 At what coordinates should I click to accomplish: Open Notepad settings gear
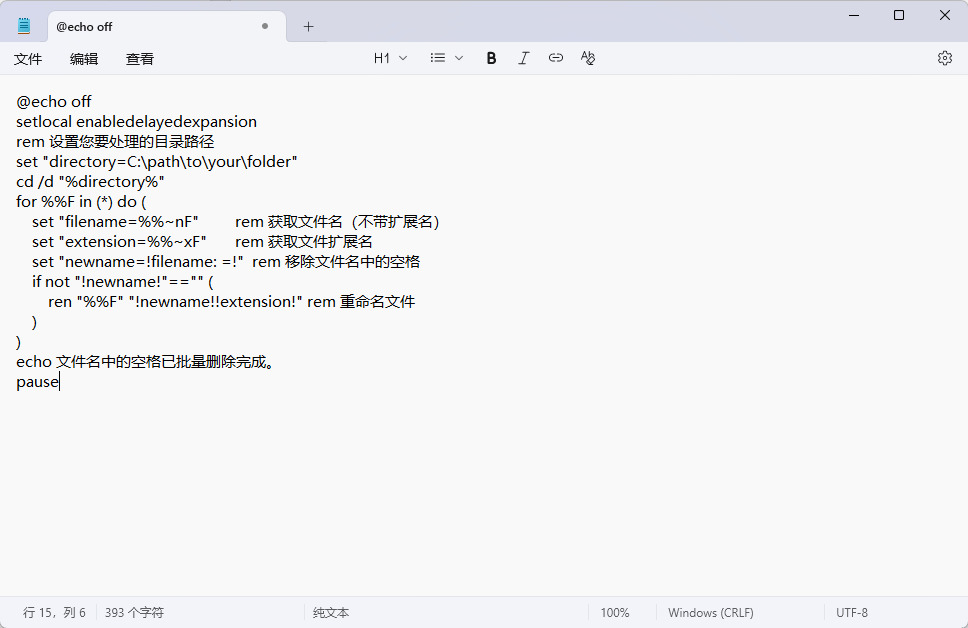[944, 58]
